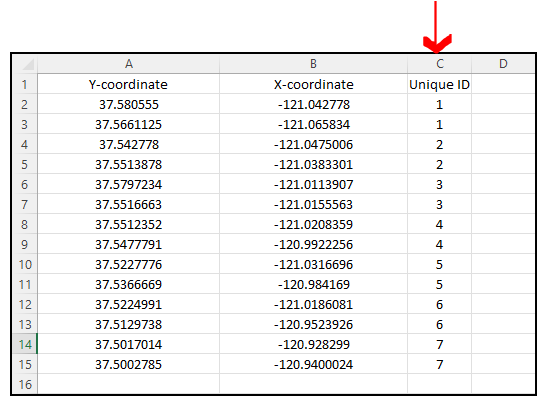Viewport: 557px width, 410px height.
Task: Select cell containing -120.9922256
Action: point(313,244)
